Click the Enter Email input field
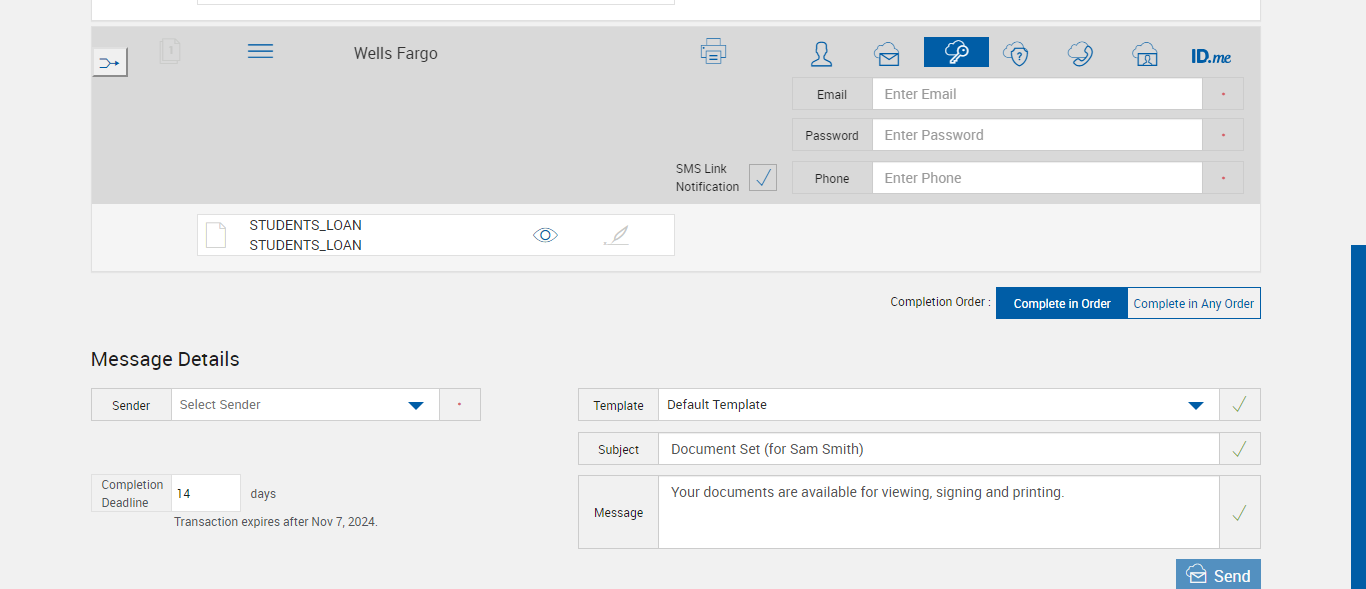 point(1036,94)
